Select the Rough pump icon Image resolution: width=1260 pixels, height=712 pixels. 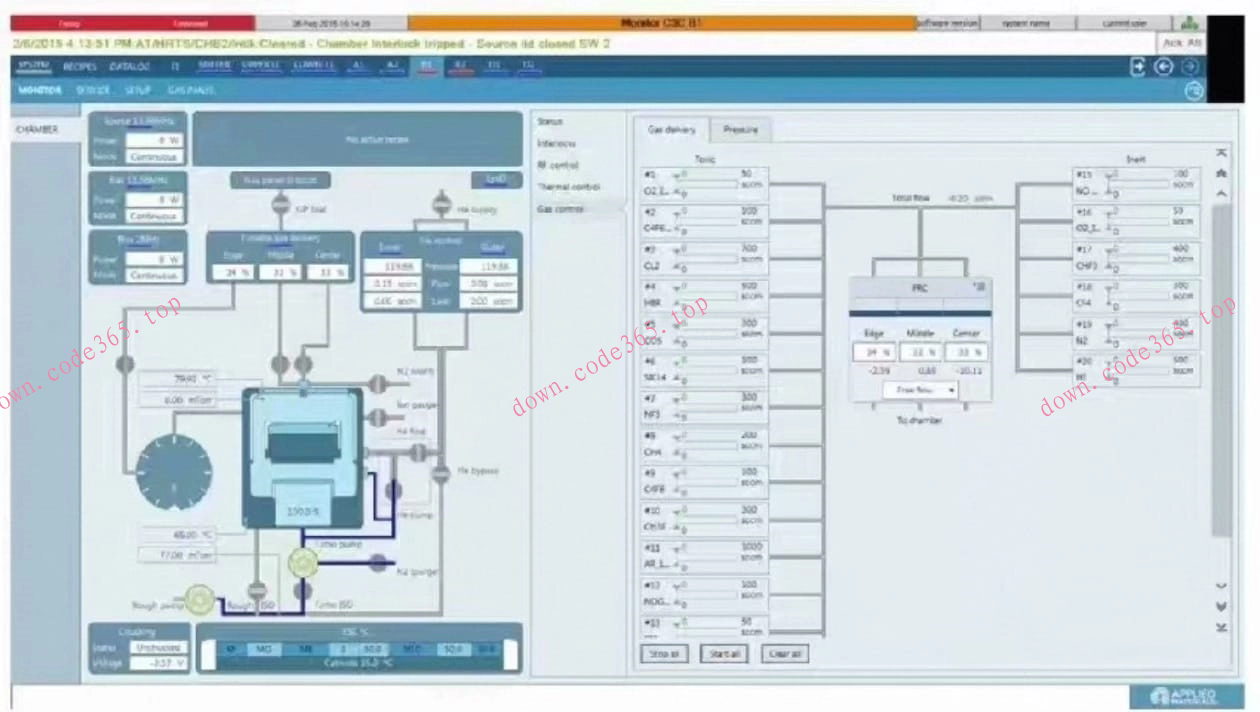200,598
